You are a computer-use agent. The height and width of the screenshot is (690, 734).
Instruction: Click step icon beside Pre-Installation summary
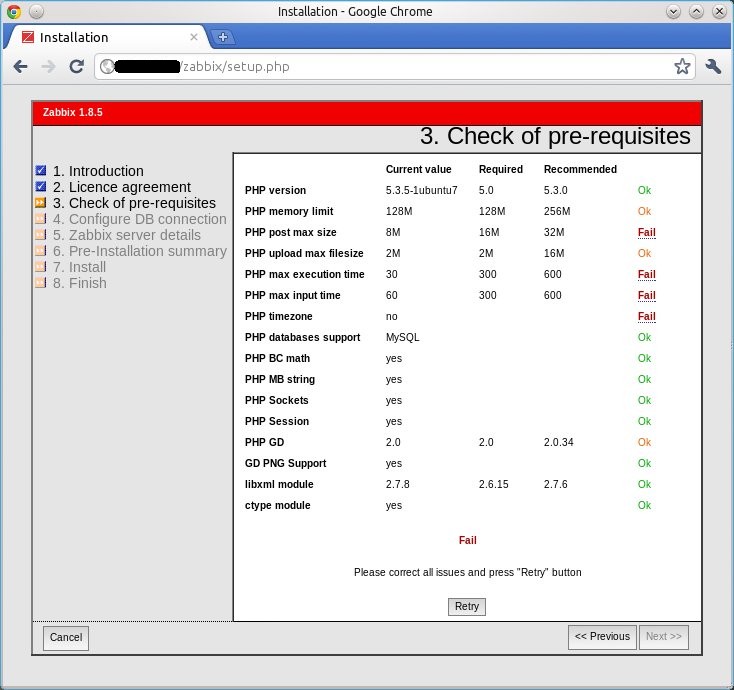[41, 250]
